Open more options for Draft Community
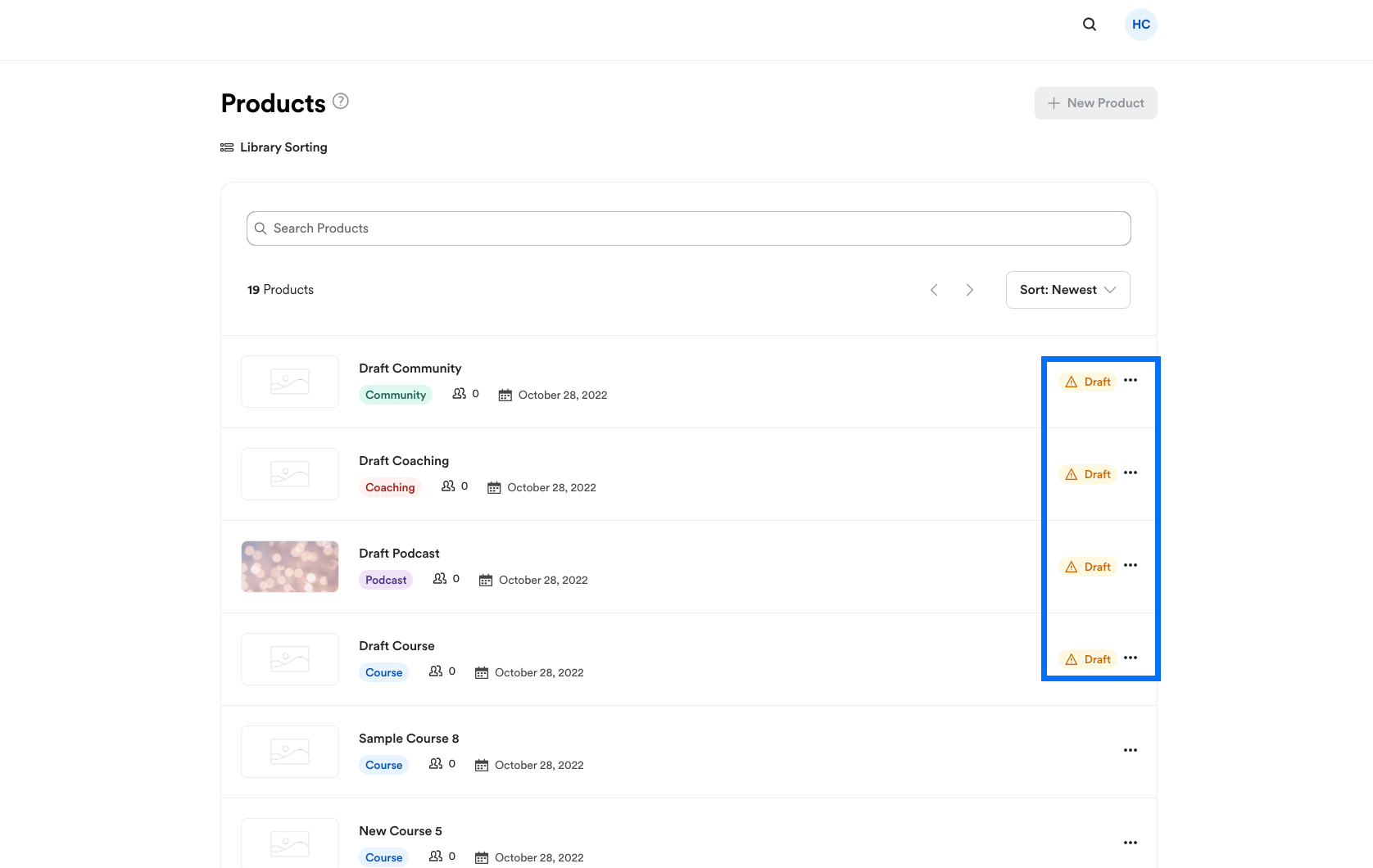The width and height of the screenshot is (1373, 868). point(1131,381)
